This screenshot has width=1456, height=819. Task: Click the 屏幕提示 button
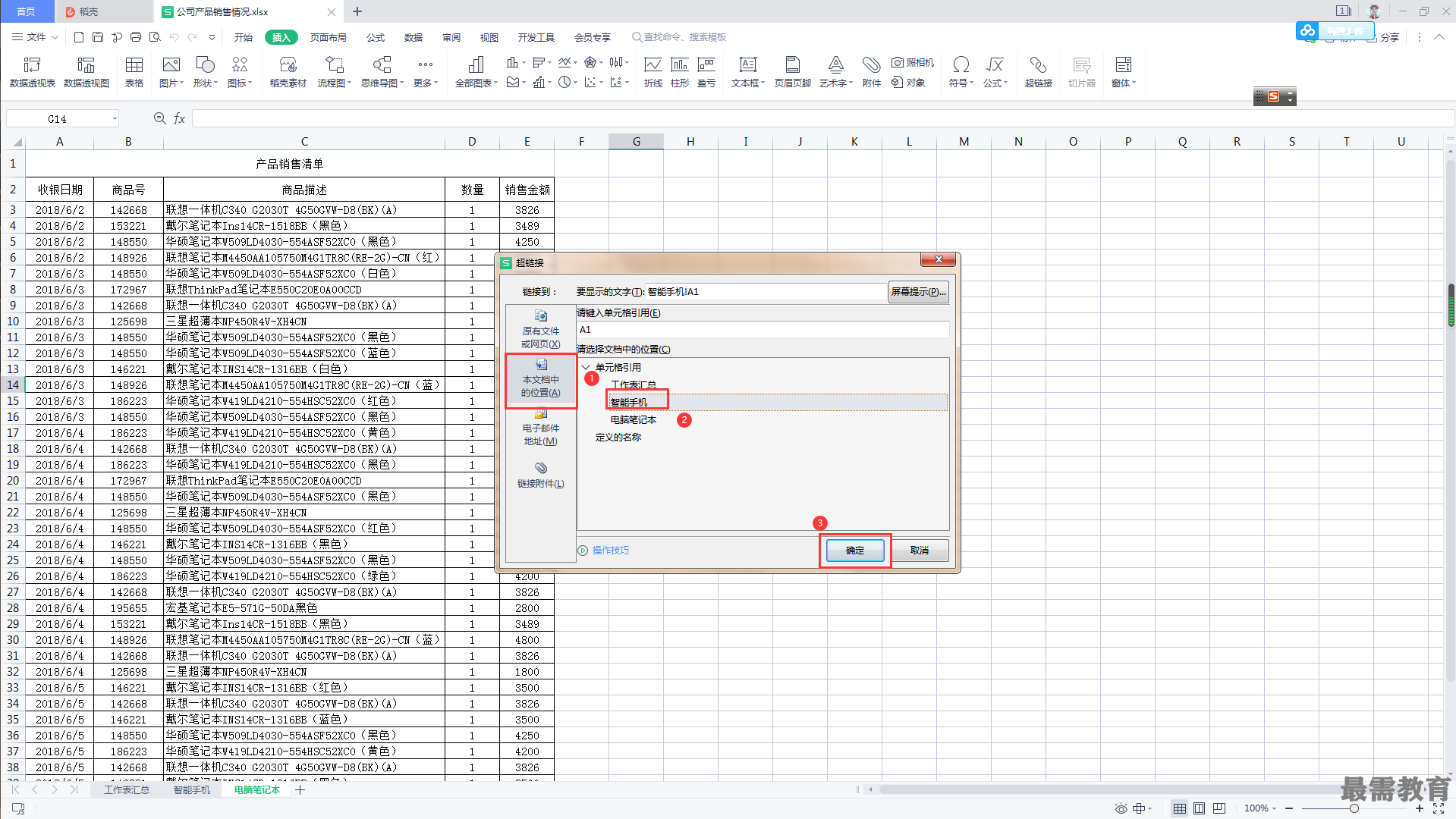pyautogui.click(x=918, y=292)
